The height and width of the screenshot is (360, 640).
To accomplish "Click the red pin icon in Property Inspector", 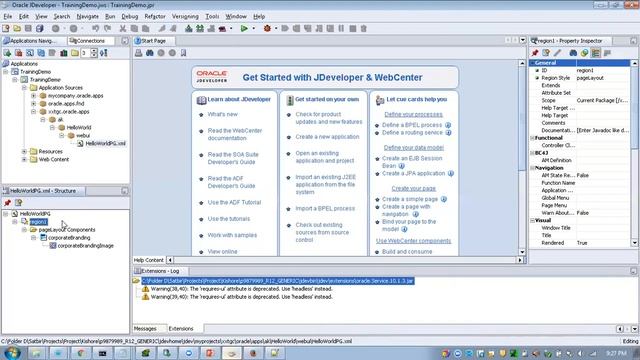I will coord(535,53).
